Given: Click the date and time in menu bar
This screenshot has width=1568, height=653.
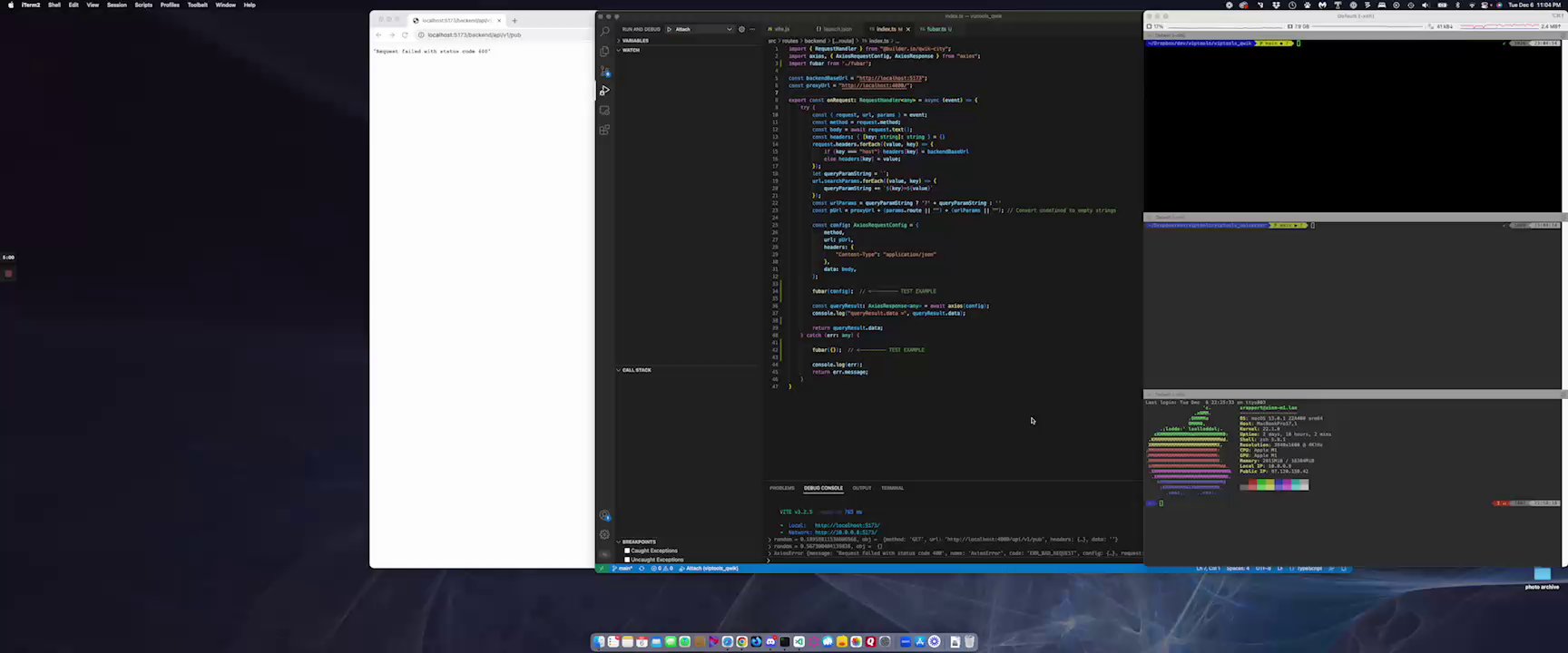Looking at the screenshot, I should click(1534, 5).
